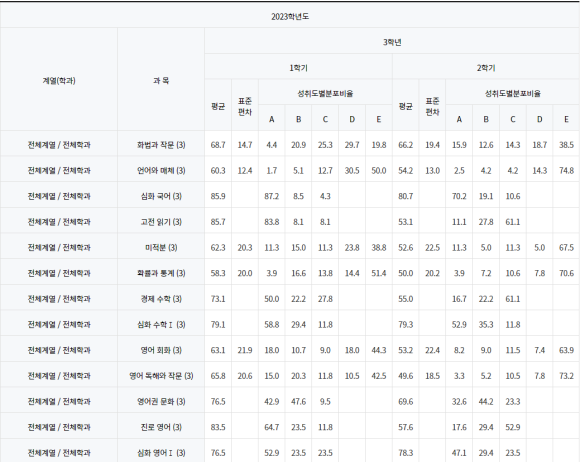580x462 pixels.
Task: Click the 평균 header under 2학기
Action: [405, 106]
